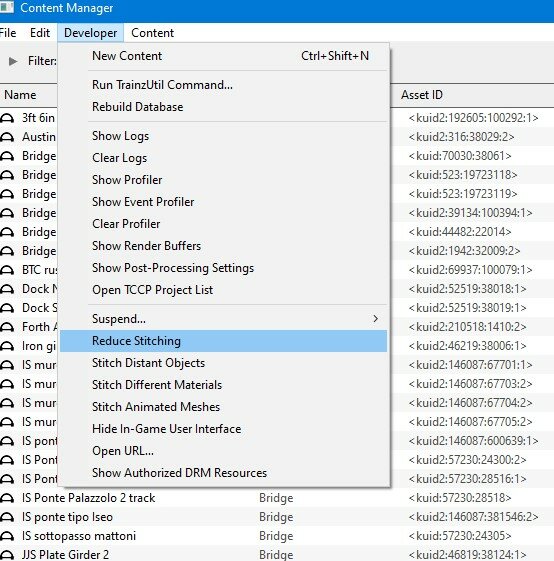Click icon of IS sottopasso mattoni

(6, 536)
